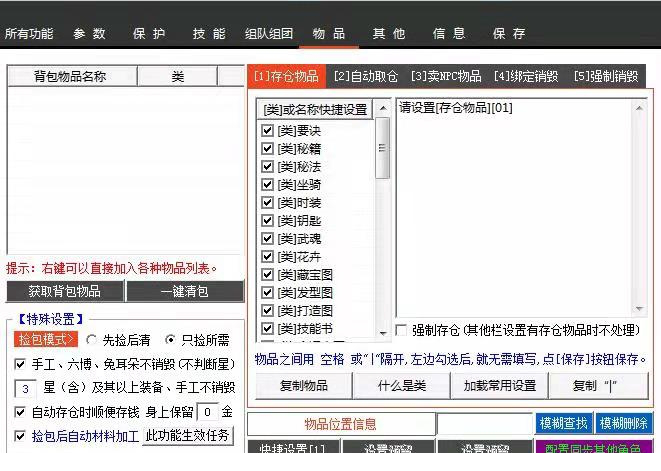Viewport: 661px width, 471px height.
Task: Click scroll-down arrow of 存仓物品 text box
Action: coord(639,309)
